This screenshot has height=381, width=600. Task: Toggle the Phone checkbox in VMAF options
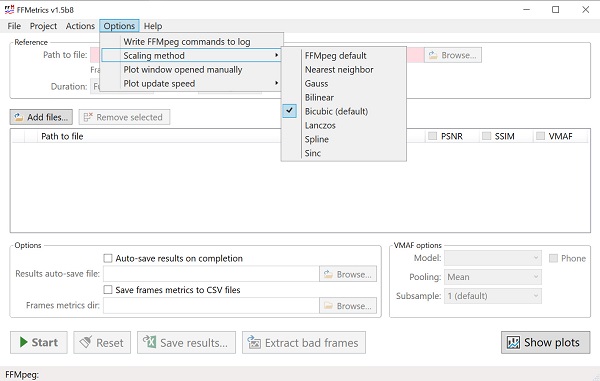coord(553,258)
